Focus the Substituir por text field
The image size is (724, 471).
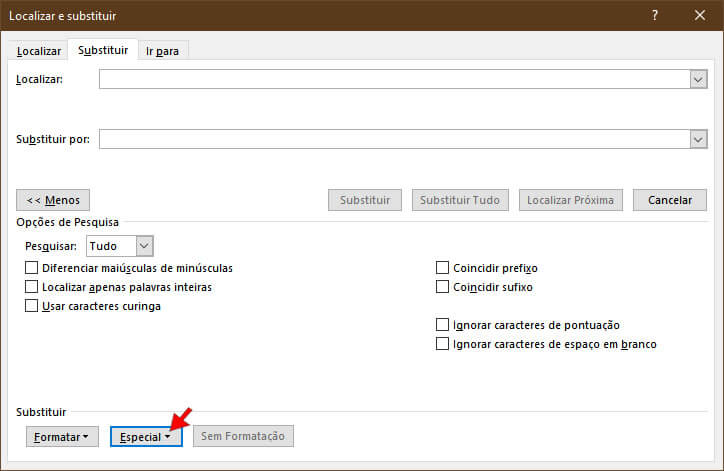(395, 139)
